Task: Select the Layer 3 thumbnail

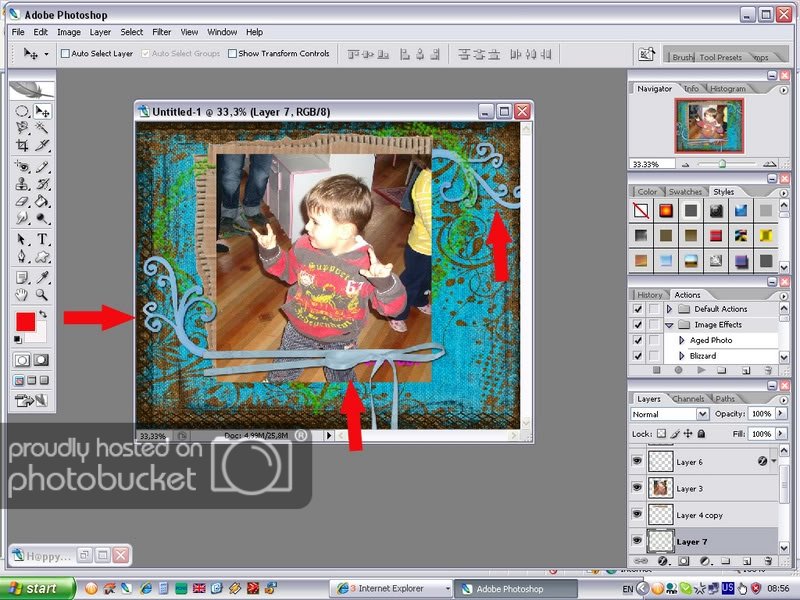Action: [660, 488]
